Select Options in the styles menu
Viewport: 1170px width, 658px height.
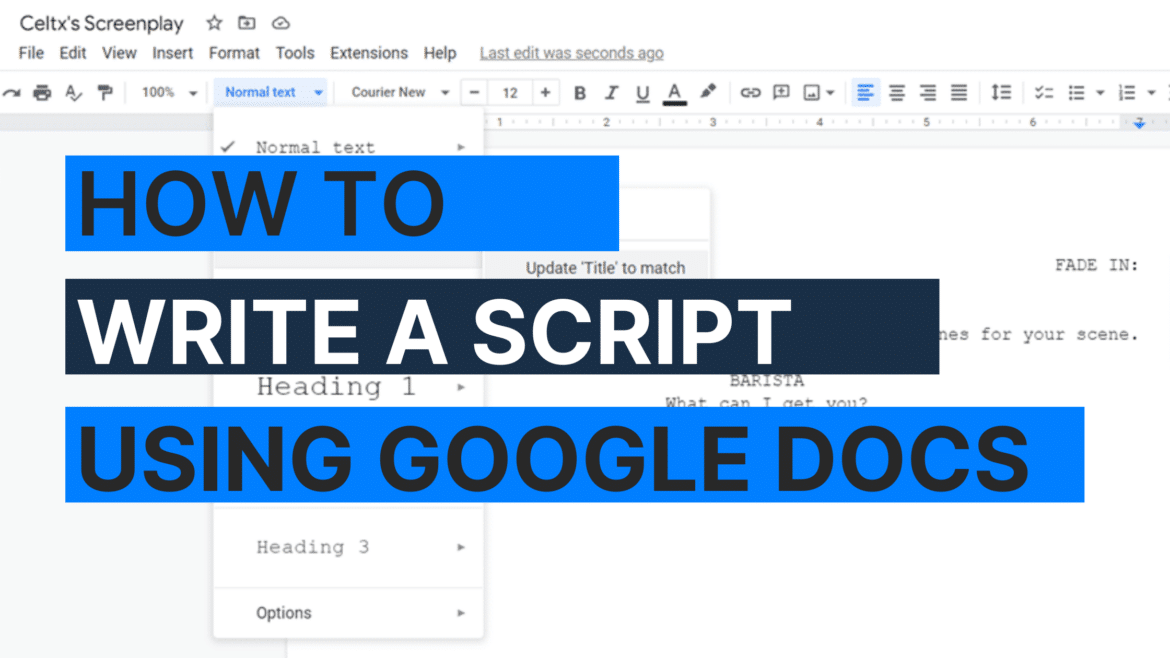pyautogui.click(x=284, y=612)
